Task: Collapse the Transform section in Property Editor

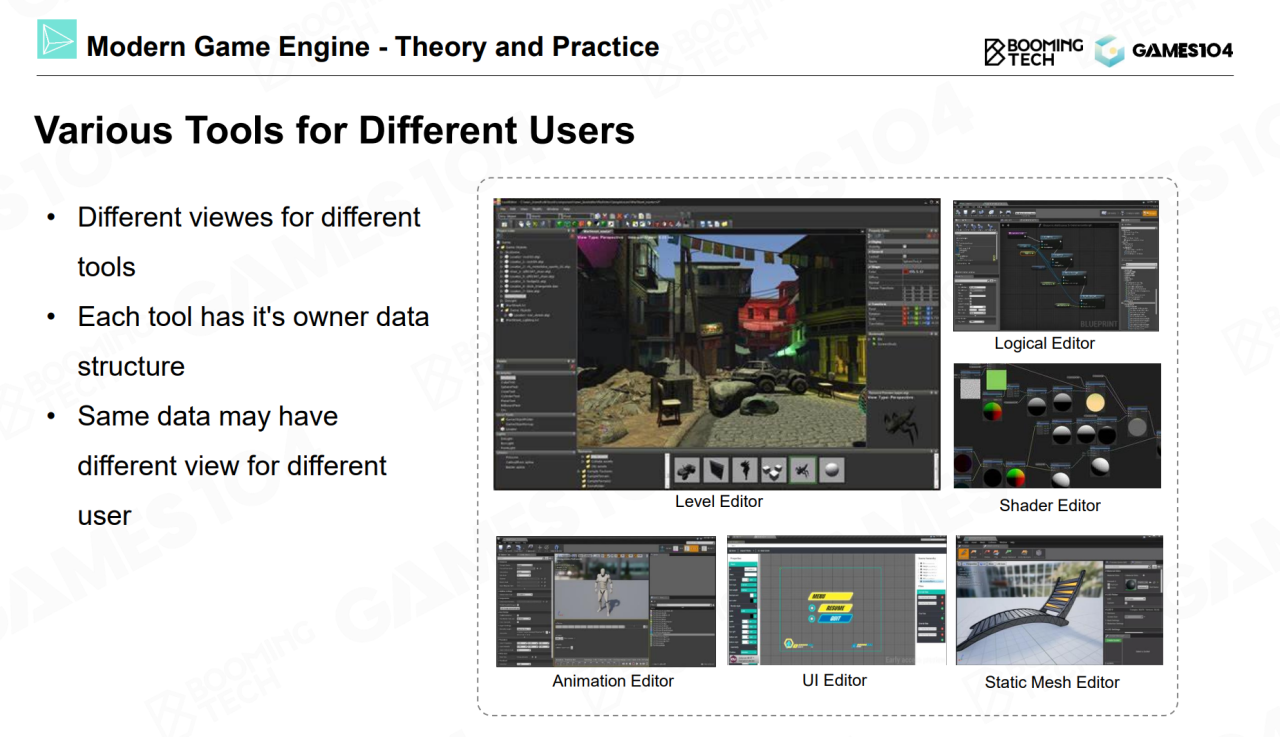Action: click(x=872, y=304)
